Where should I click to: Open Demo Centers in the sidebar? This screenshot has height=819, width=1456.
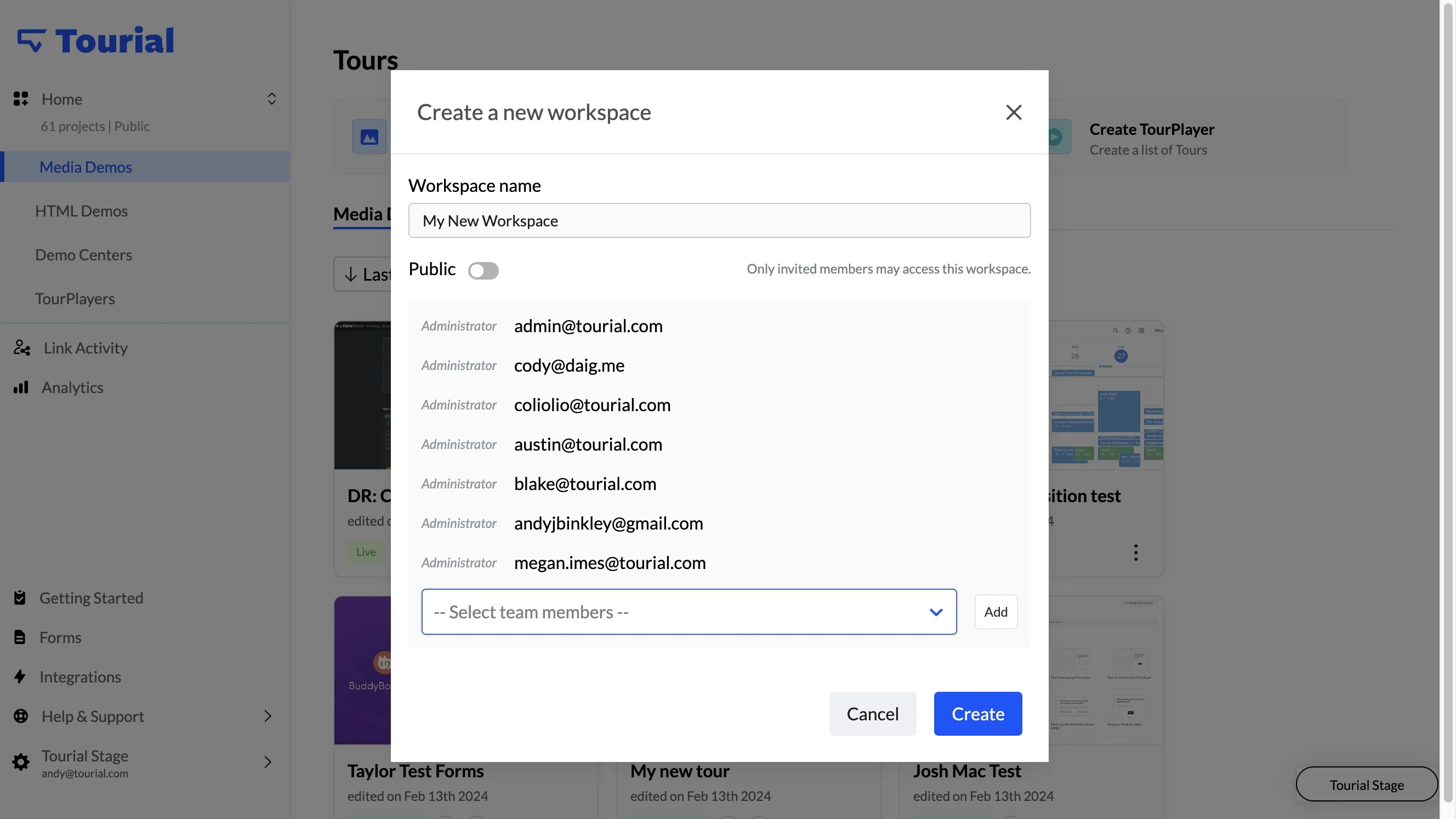[84, 254]
